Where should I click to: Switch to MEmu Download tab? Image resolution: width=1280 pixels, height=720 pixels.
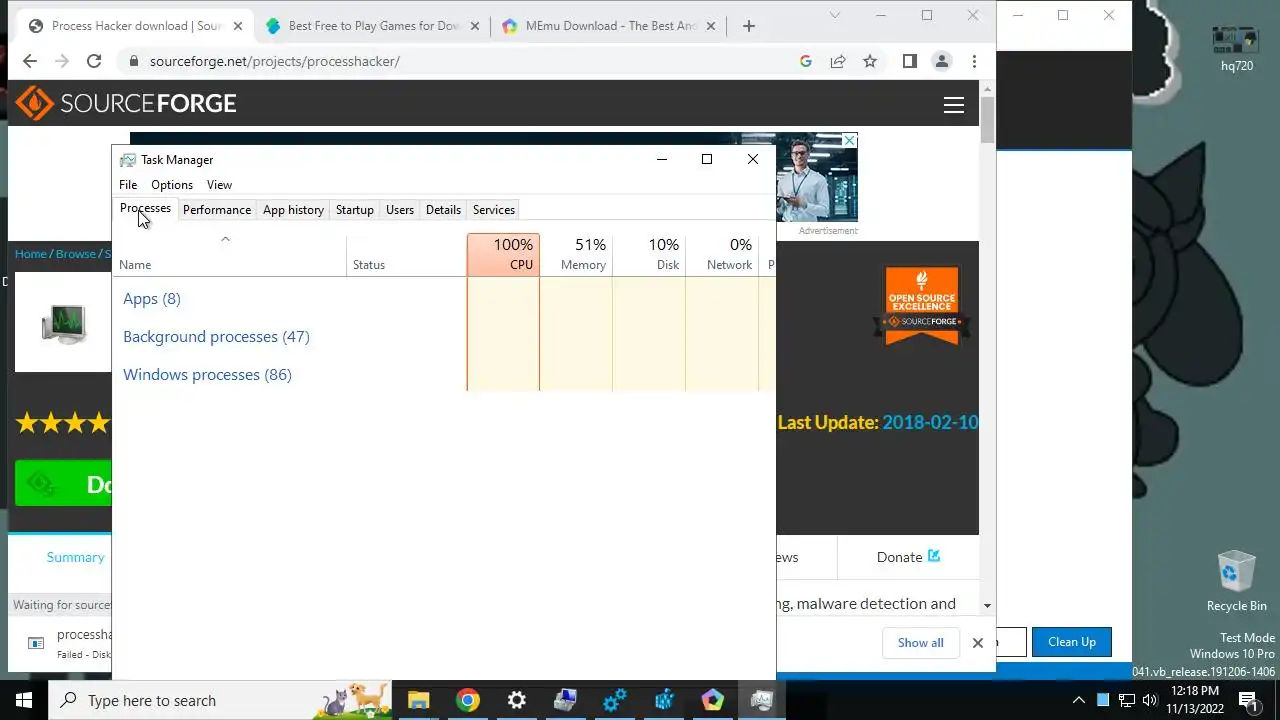pyautogui.click(x=611, y=26)
